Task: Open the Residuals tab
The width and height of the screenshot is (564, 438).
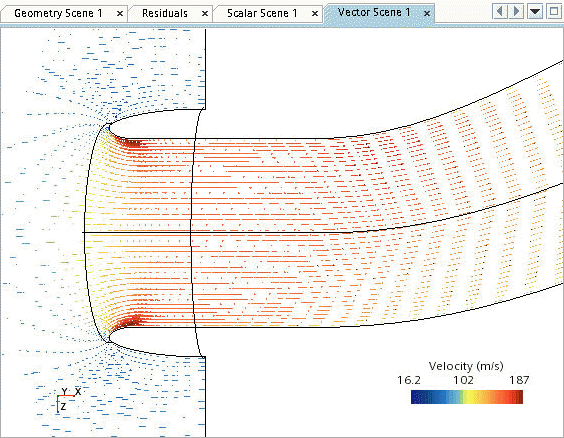Action: click(x=165, y=14)
